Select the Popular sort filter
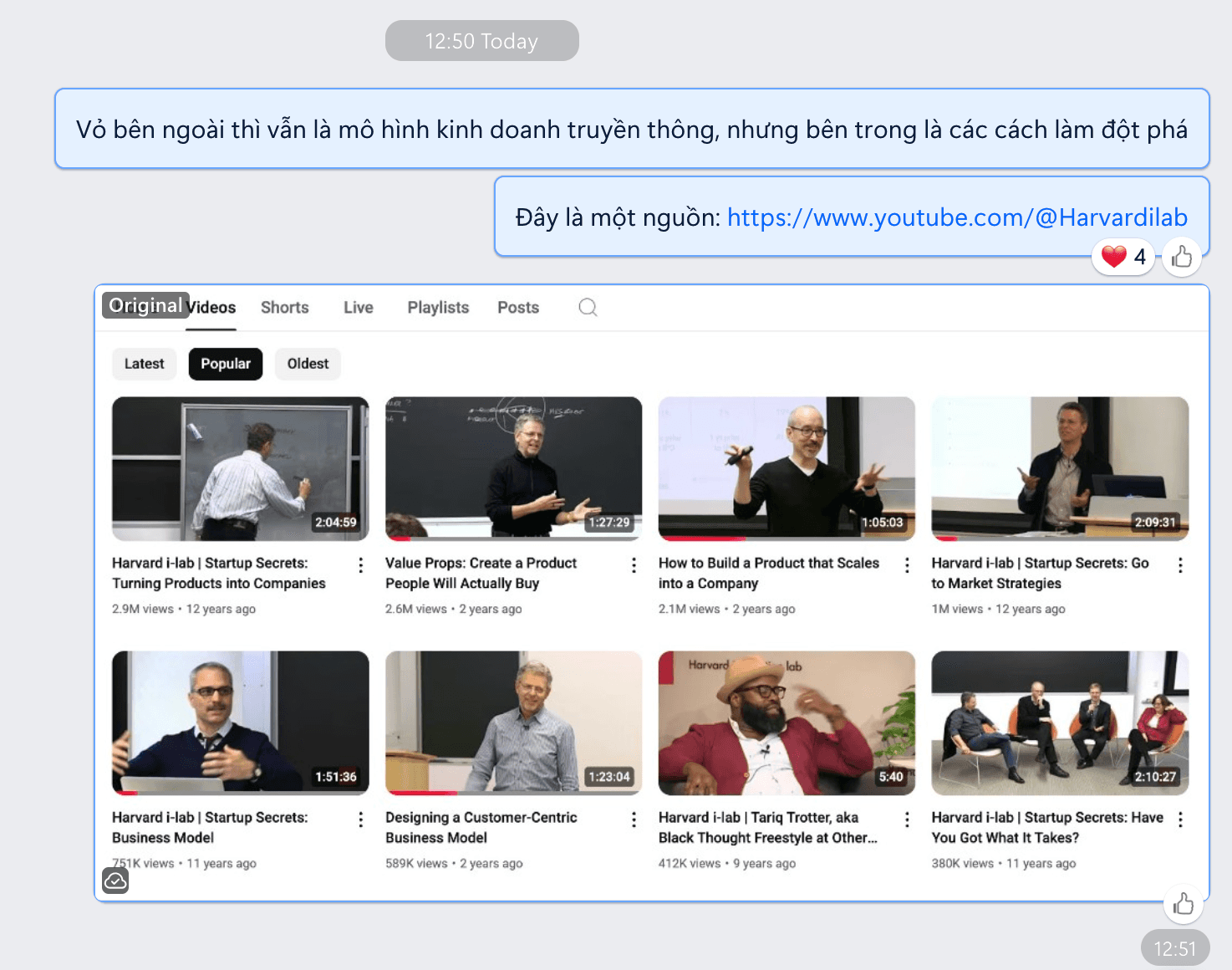The height and width of the screenshot is (970, 1232). click(x=226, y=364)
